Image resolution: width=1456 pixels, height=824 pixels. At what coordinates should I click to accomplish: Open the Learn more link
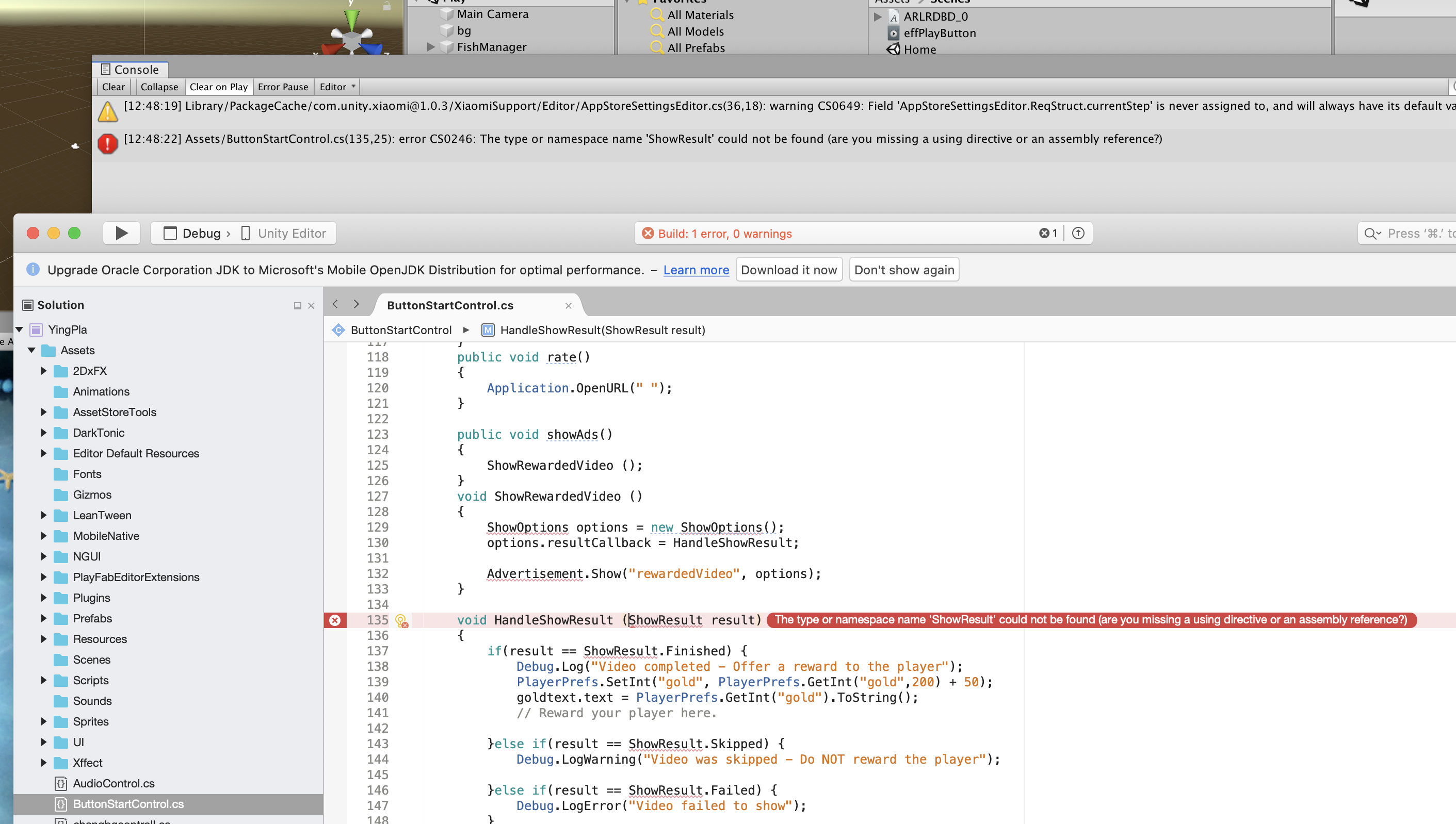click(695, 270)
